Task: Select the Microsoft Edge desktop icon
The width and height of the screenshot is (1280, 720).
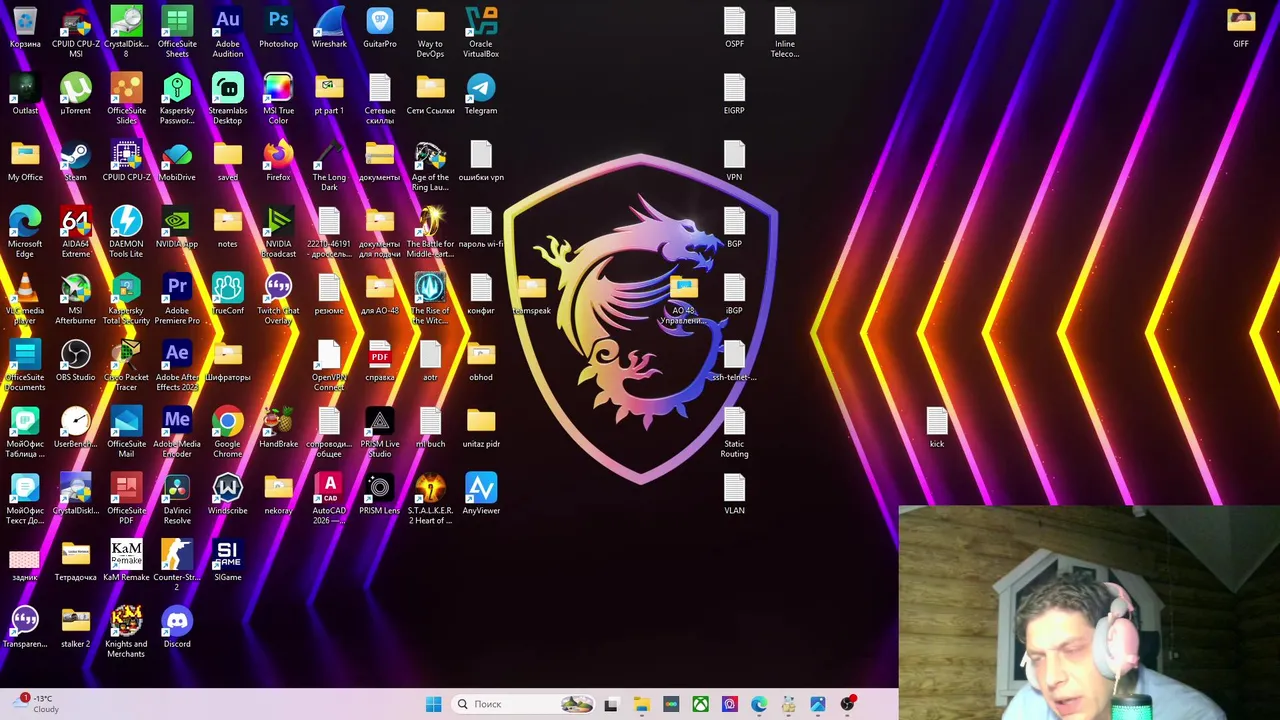Action: pyautogui.click(x=25, y=231)
